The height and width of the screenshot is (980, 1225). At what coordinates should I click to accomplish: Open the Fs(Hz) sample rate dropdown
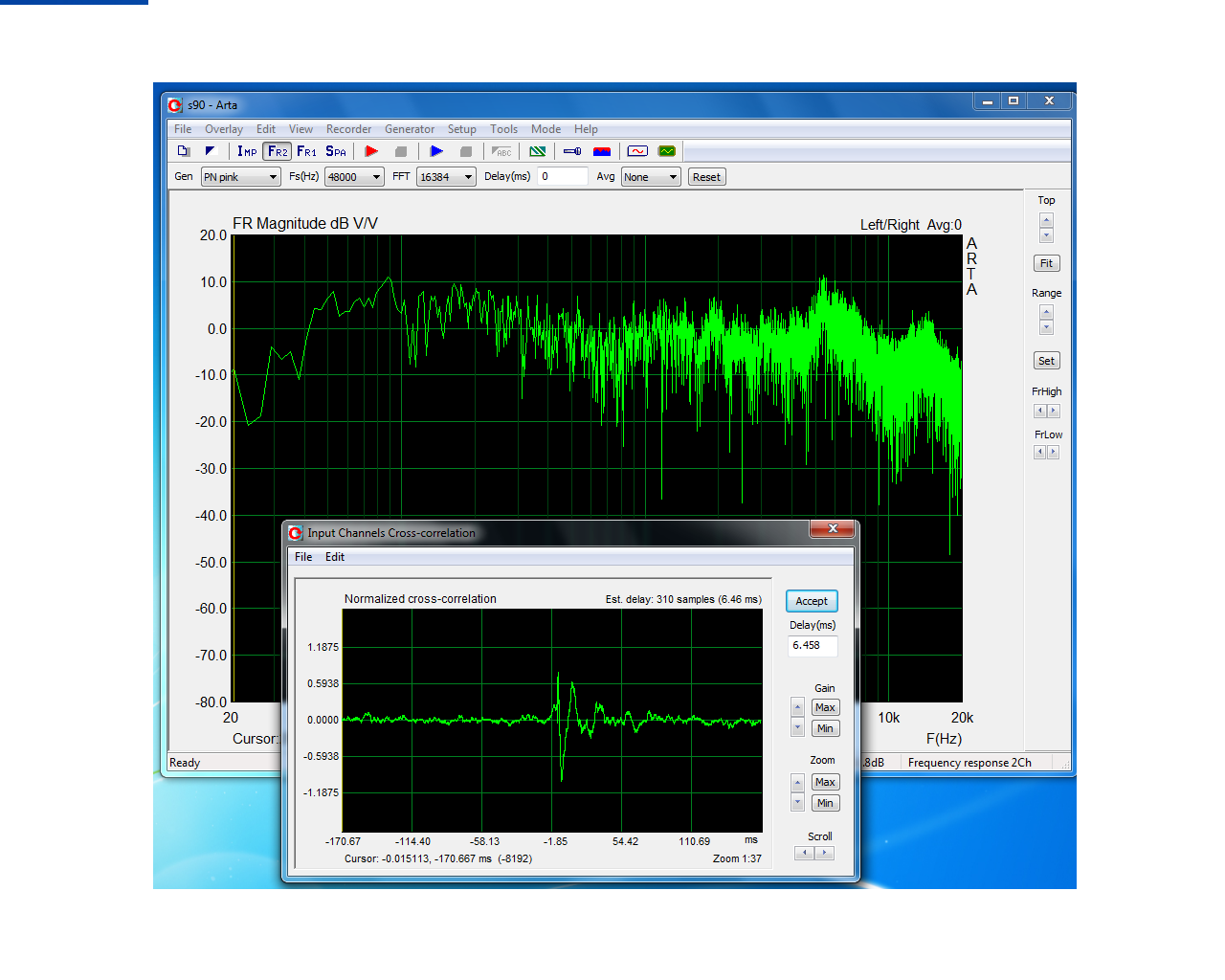pyautogui.click(x=355, y=177)
